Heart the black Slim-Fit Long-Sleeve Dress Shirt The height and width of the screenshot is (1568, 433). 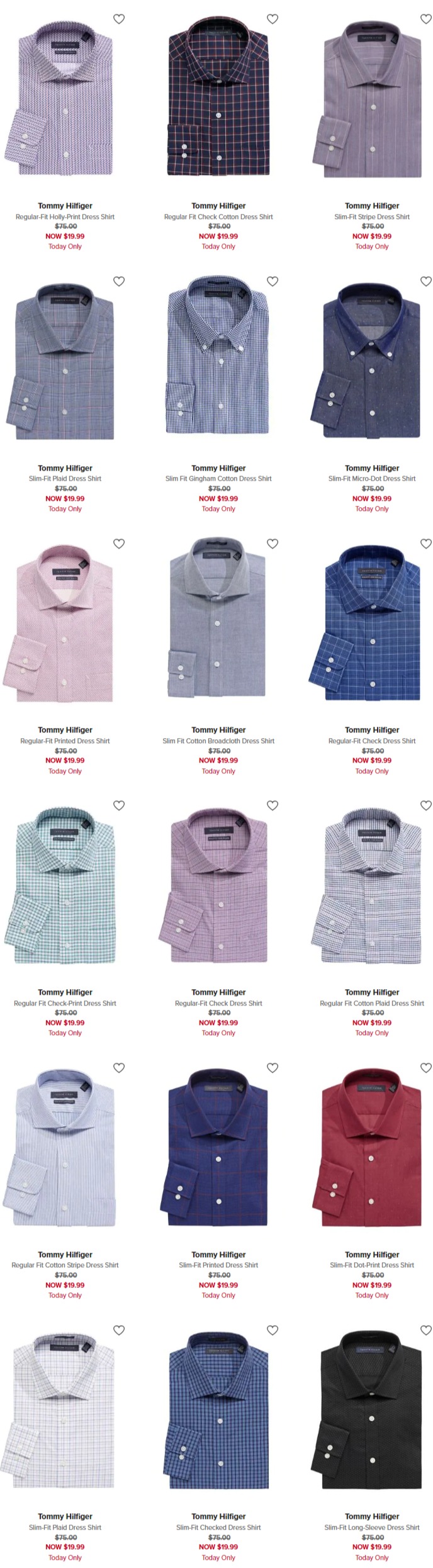(426, 1330)
